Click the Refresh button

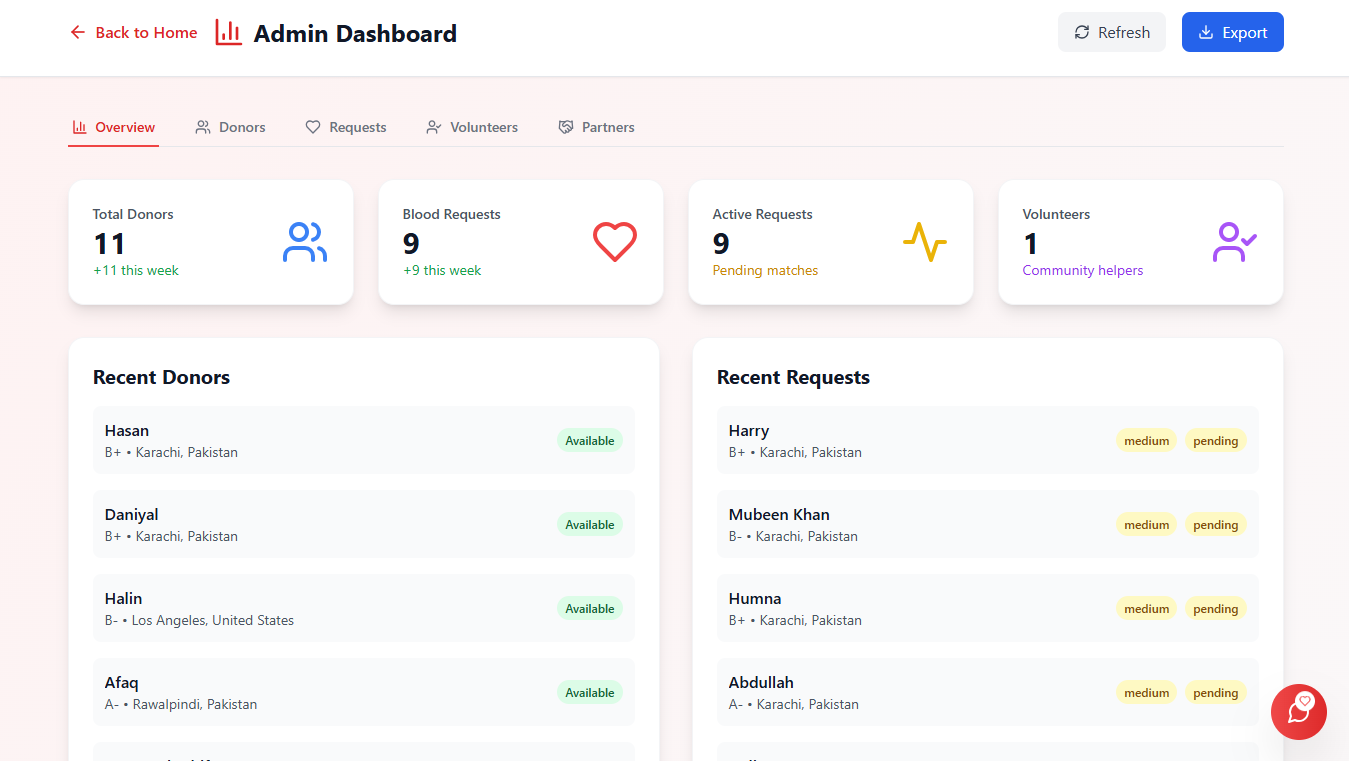(1111, 32)
